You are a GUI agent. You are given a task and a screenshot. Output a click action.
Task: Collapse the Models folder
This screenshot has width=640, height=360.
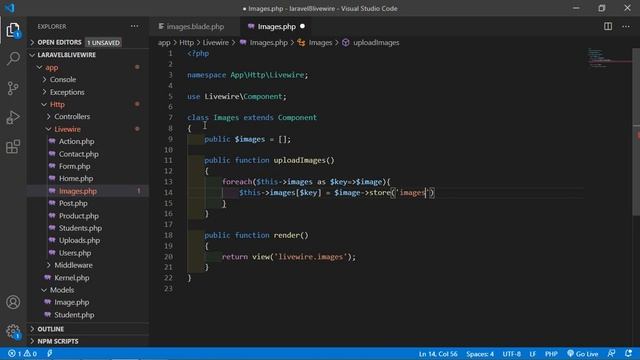[x=88, y=290]
